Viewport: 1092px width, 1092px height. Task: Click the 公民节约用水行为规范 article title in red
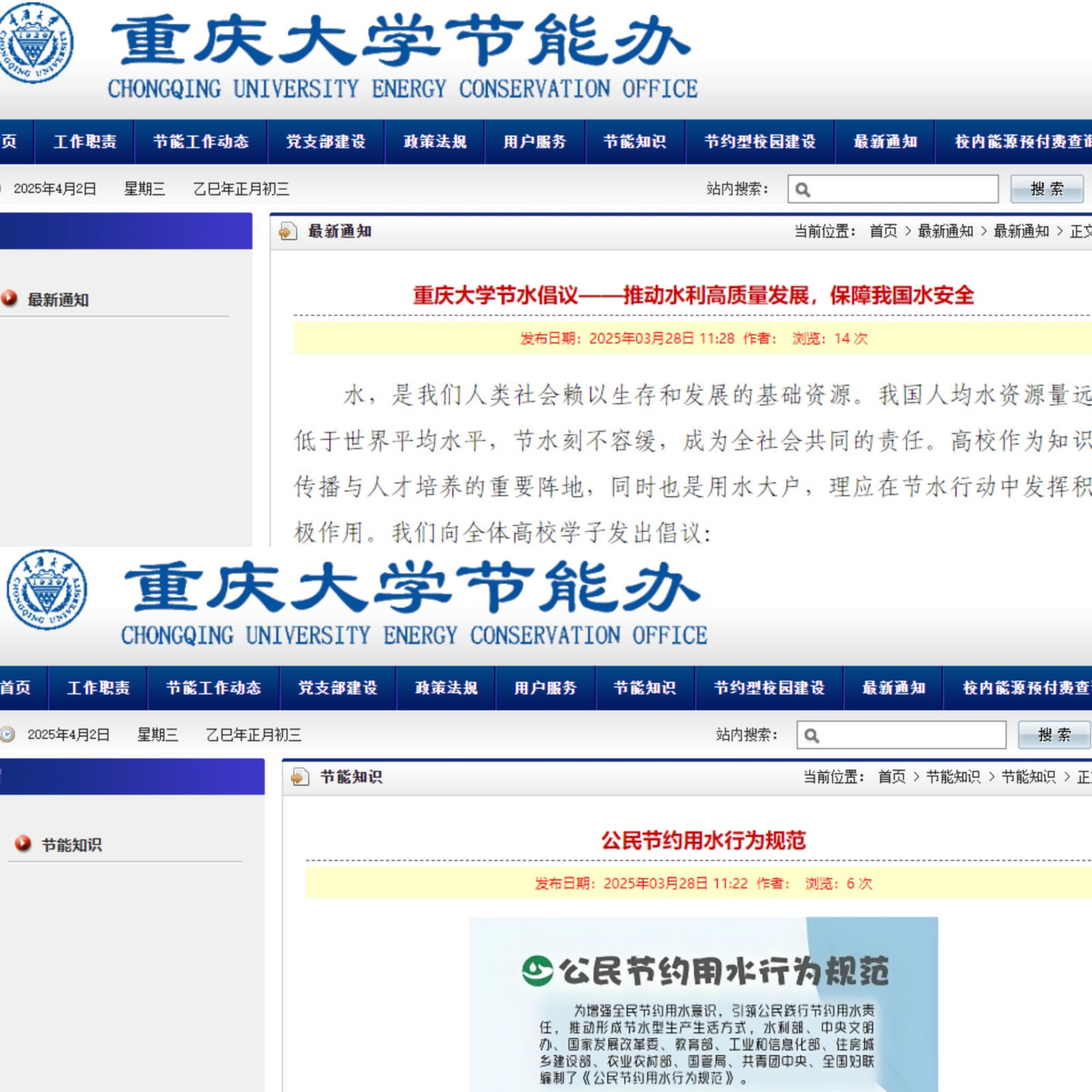coord(703,840)
